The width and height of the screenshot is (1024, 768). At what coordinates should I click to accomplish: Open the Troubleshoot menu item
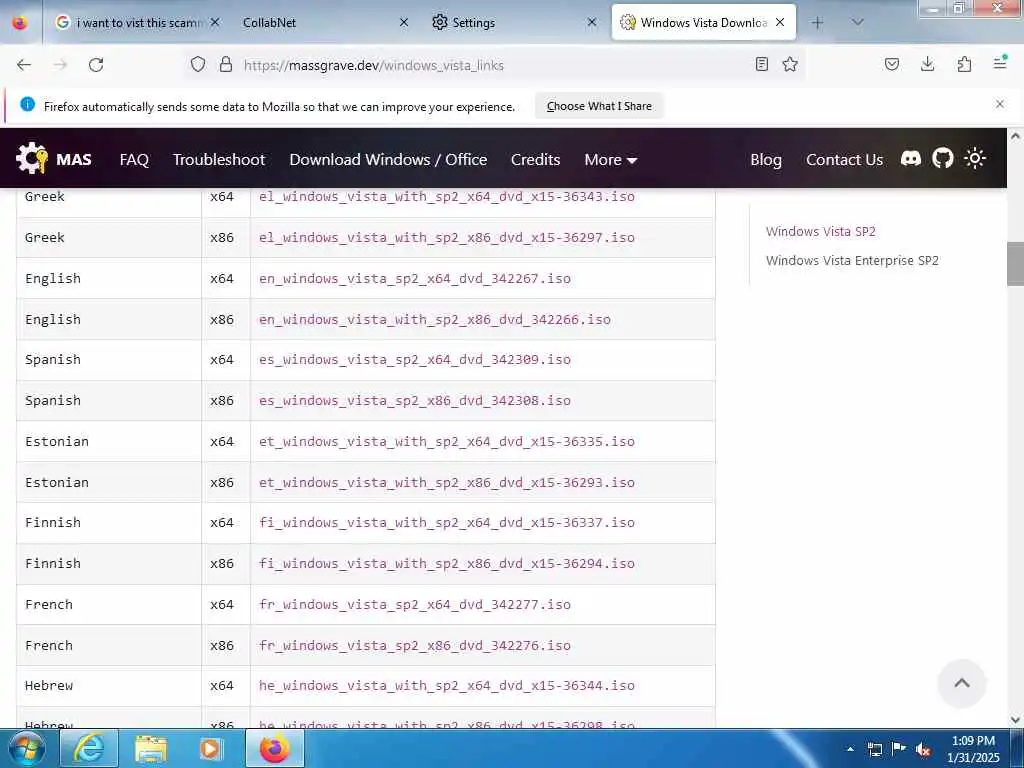click(x=219, y=159)
